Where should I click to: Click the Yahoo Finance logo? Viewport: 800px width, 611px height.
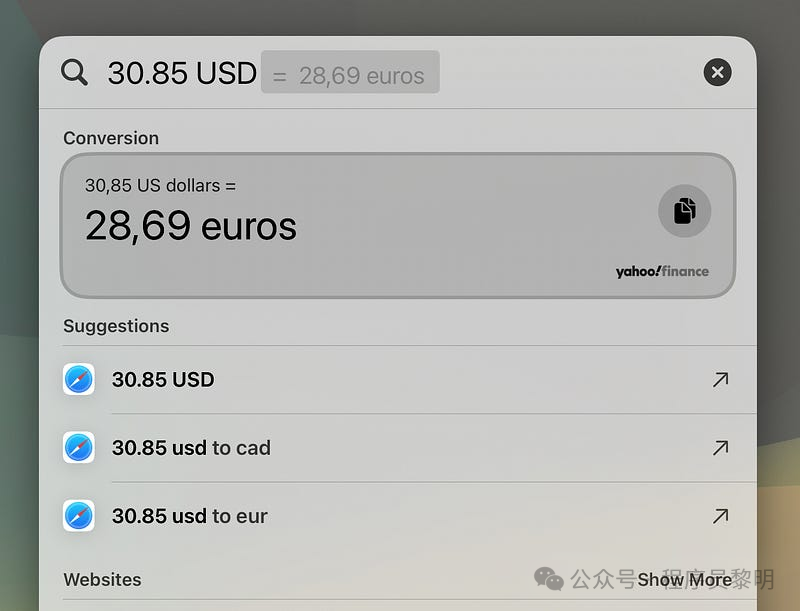662,271
